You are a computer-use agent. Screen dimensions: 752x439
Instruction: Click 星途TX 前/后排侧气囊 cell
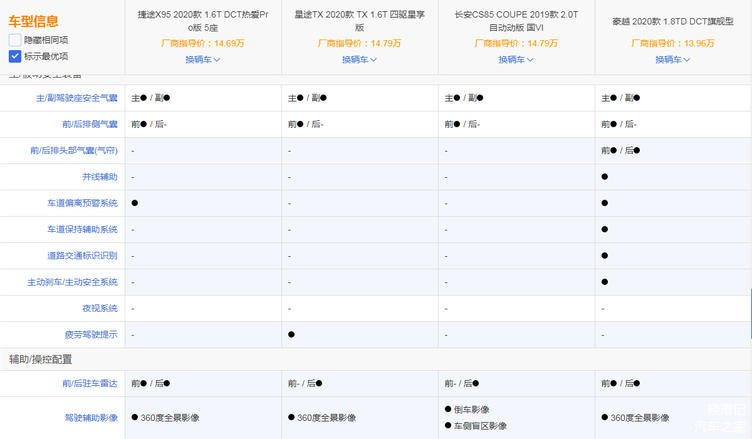click(306, 124)
